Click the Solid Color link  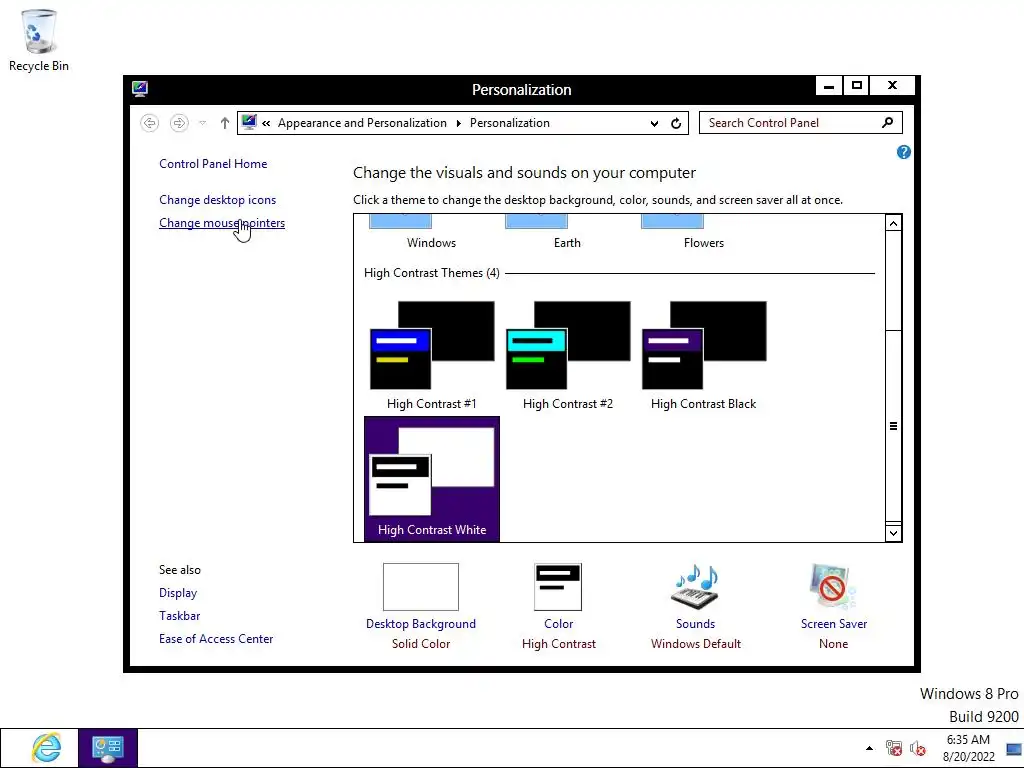pos(421,644)
